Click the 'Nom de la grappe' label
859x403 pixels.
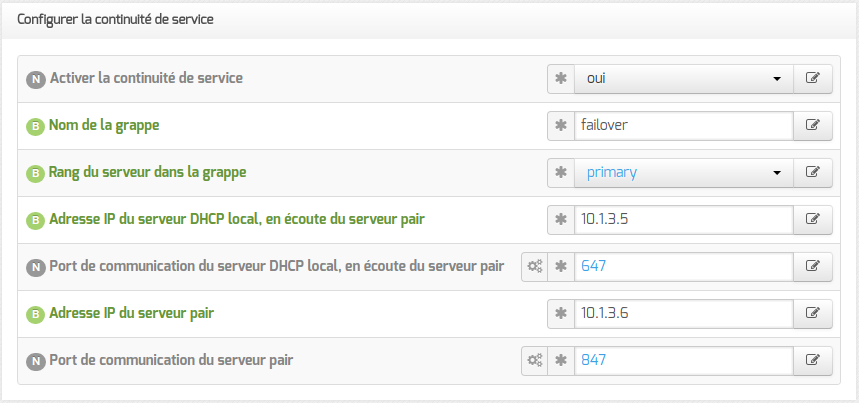tap(104, 125)
